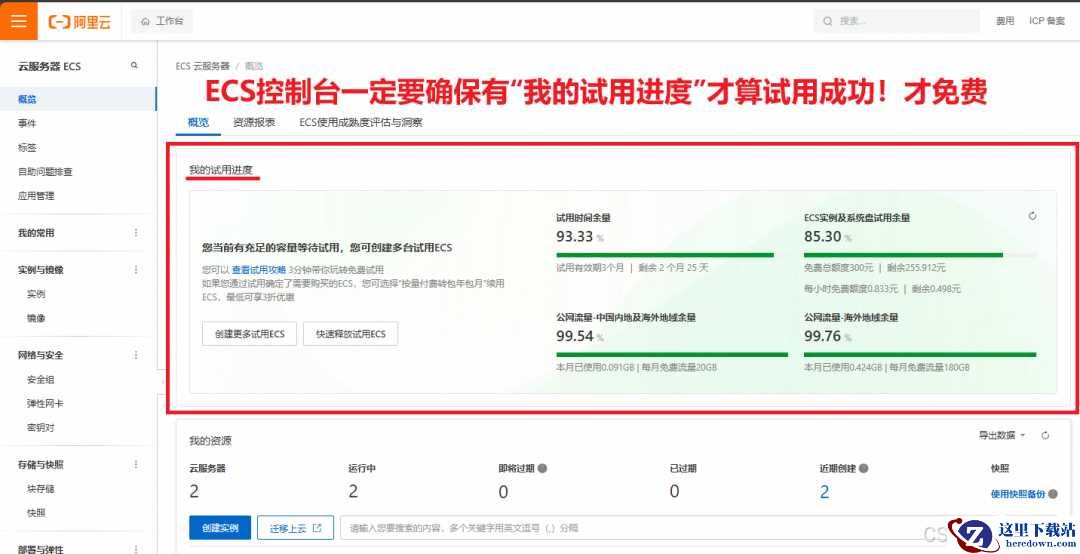This screenshot has width=1080, height=554.
Task: Click the 云服务器 count 2
Action: (x=195, y=492)
